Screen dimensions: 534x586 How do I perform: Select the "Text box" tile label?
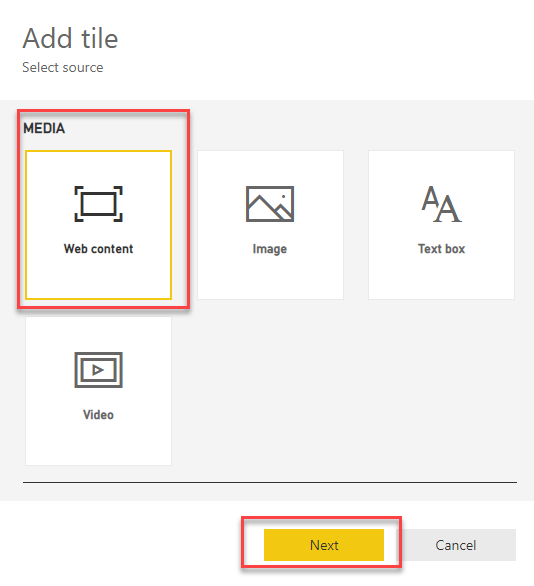click(x=441, y=249)
